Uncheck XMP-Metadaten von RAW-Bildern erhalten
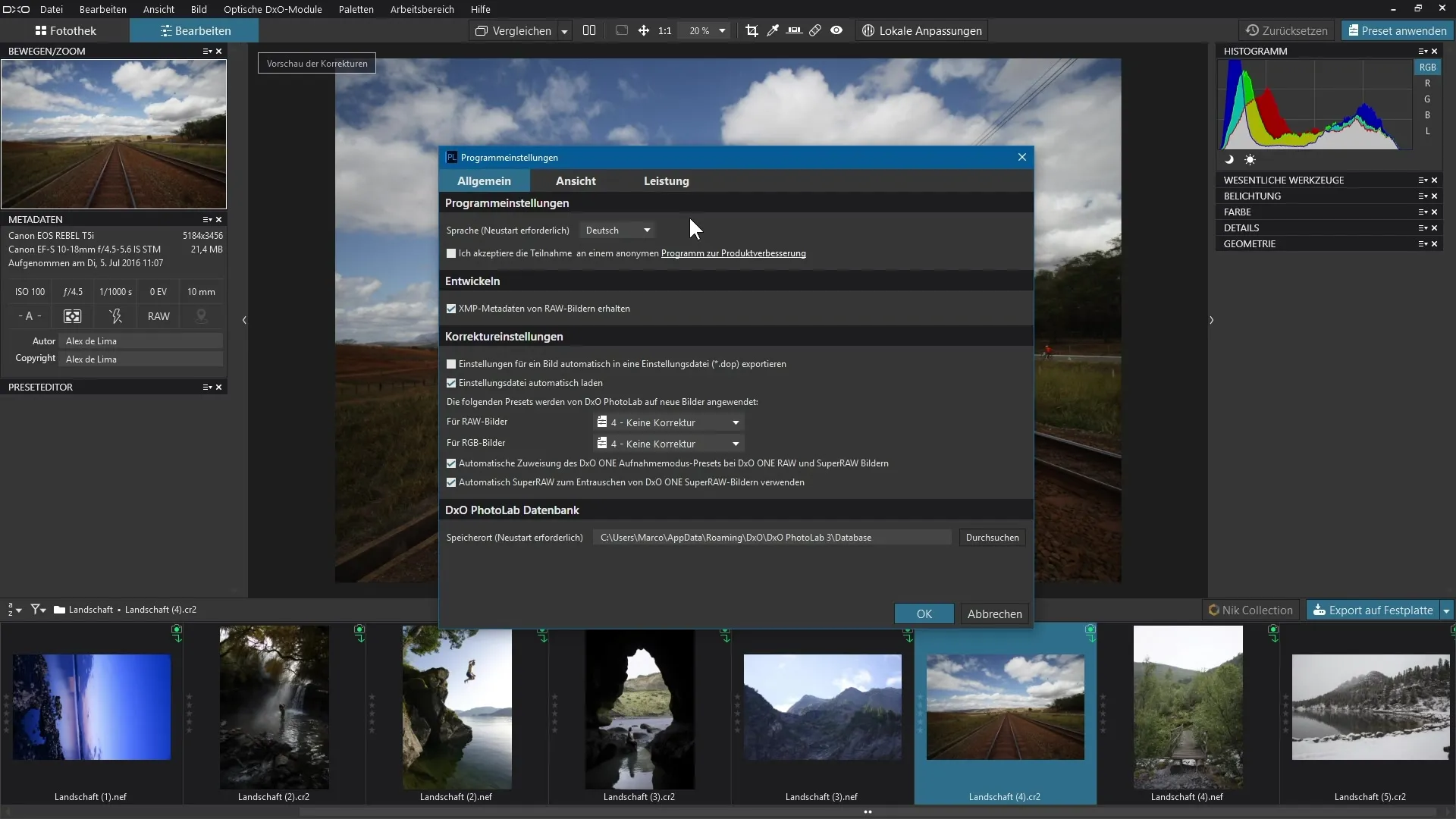 tap(451, 309)
